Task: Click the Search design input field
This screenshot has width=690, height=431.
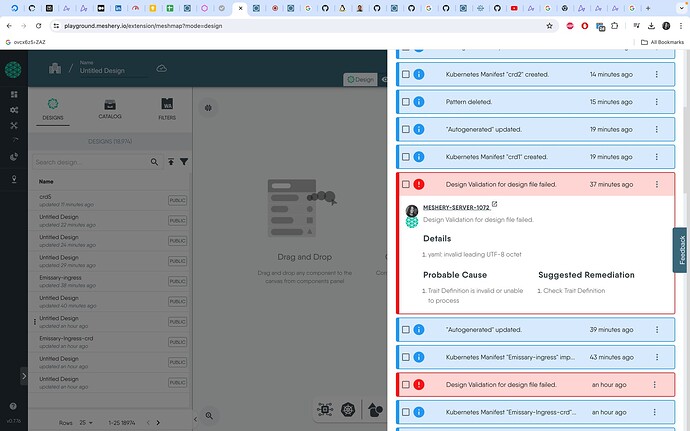Action: coord(92,162)
